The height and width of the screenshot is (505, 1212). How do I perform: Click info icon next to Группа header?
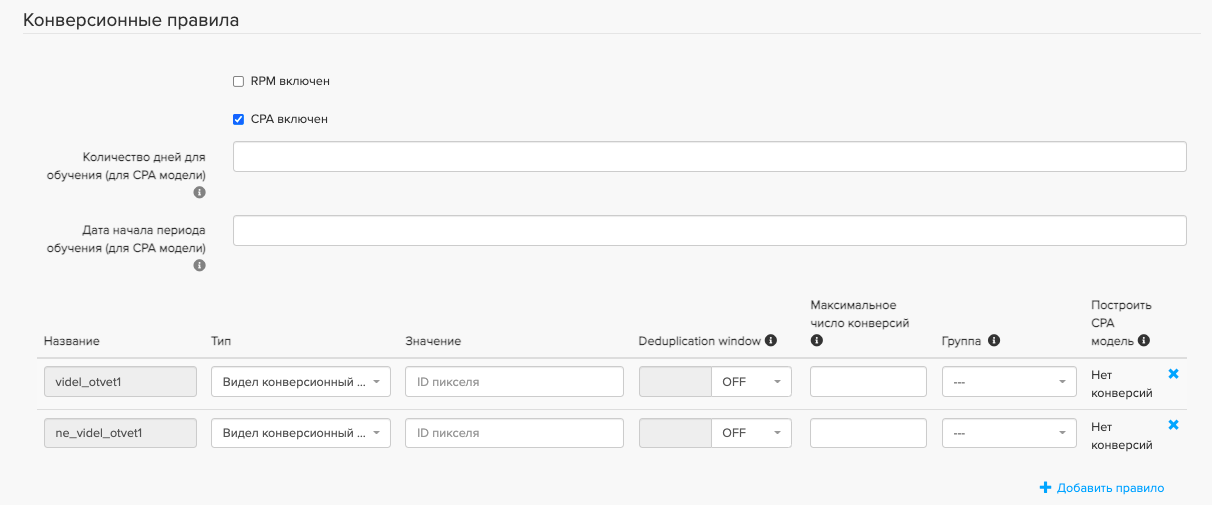(994, 340)
